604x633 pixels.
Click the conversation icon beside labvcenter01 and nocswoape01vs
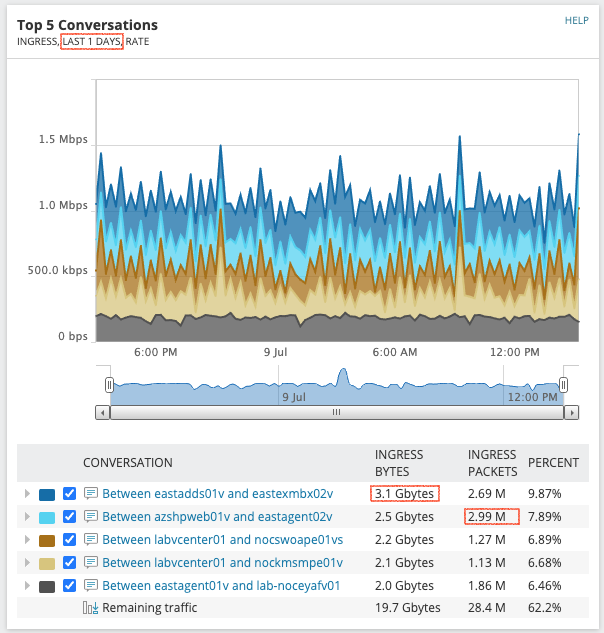(91, 539)
